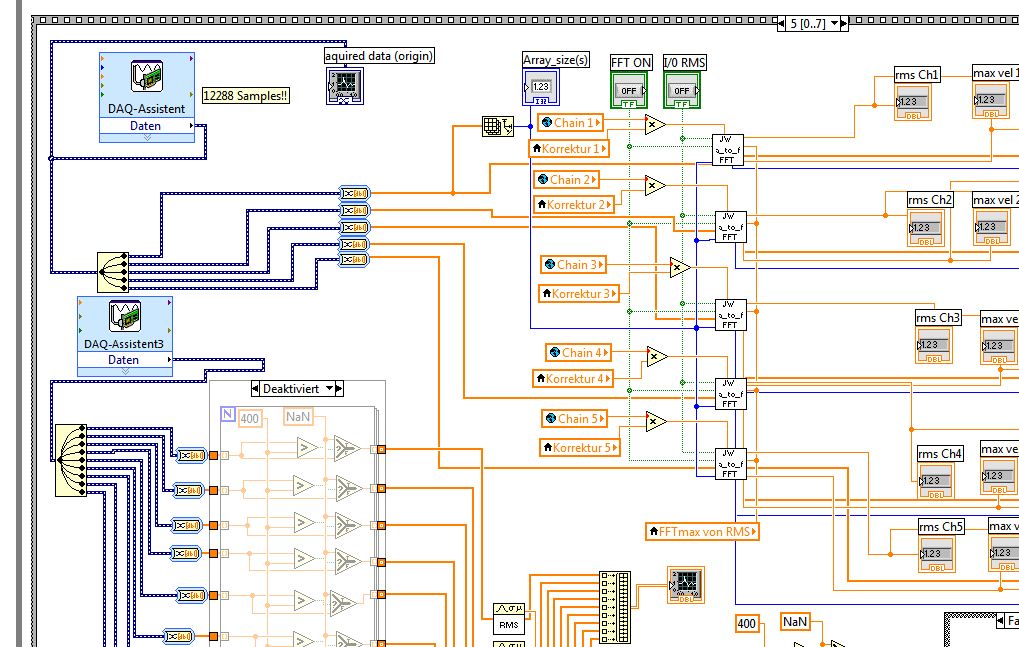Click the Array_size(s) numeric terminal
Viewport: 1019px width, 647px height.
541,89
